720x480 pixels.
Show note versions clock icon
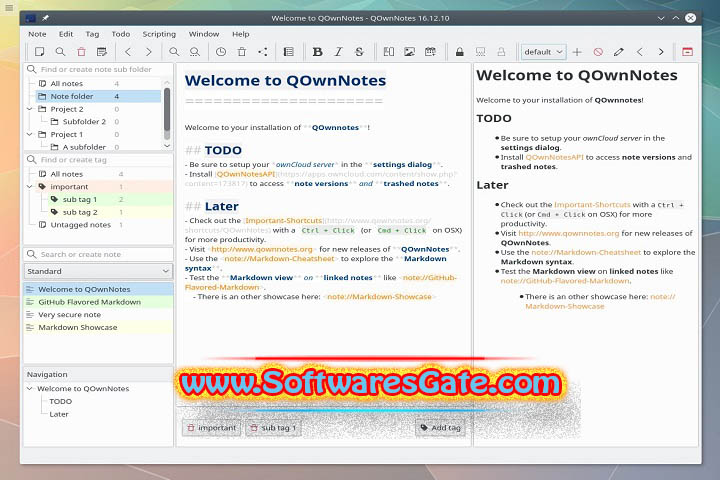(221, 52)
